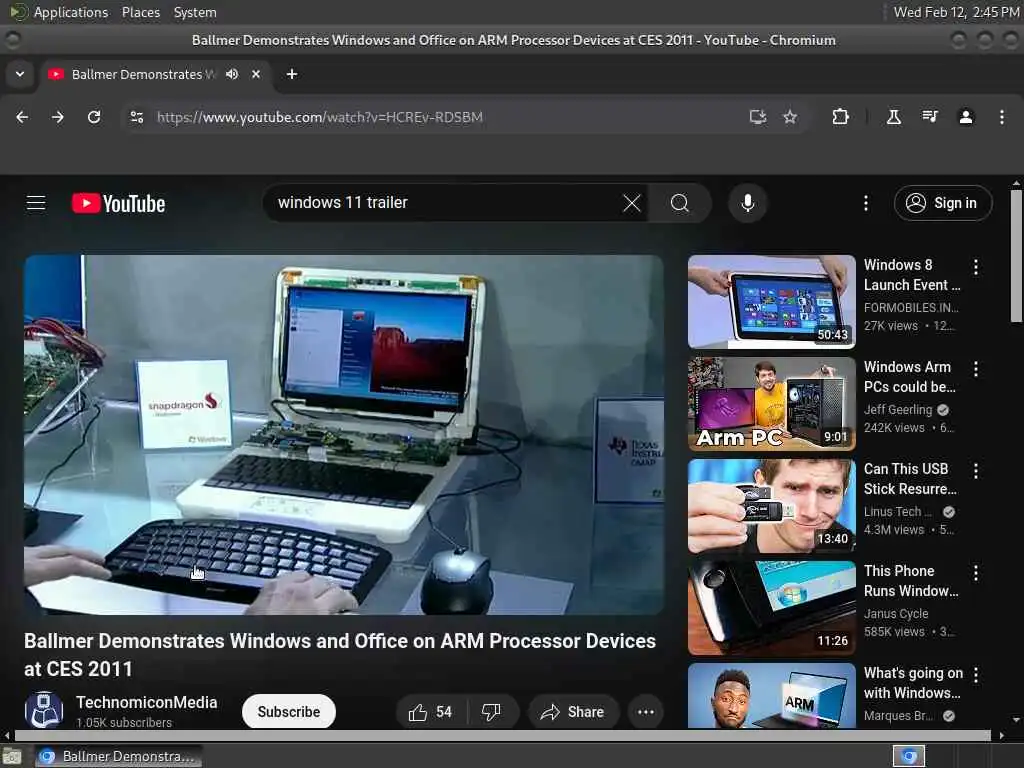Click the install/cast screen icon in address bar

[x=758, y=117]
